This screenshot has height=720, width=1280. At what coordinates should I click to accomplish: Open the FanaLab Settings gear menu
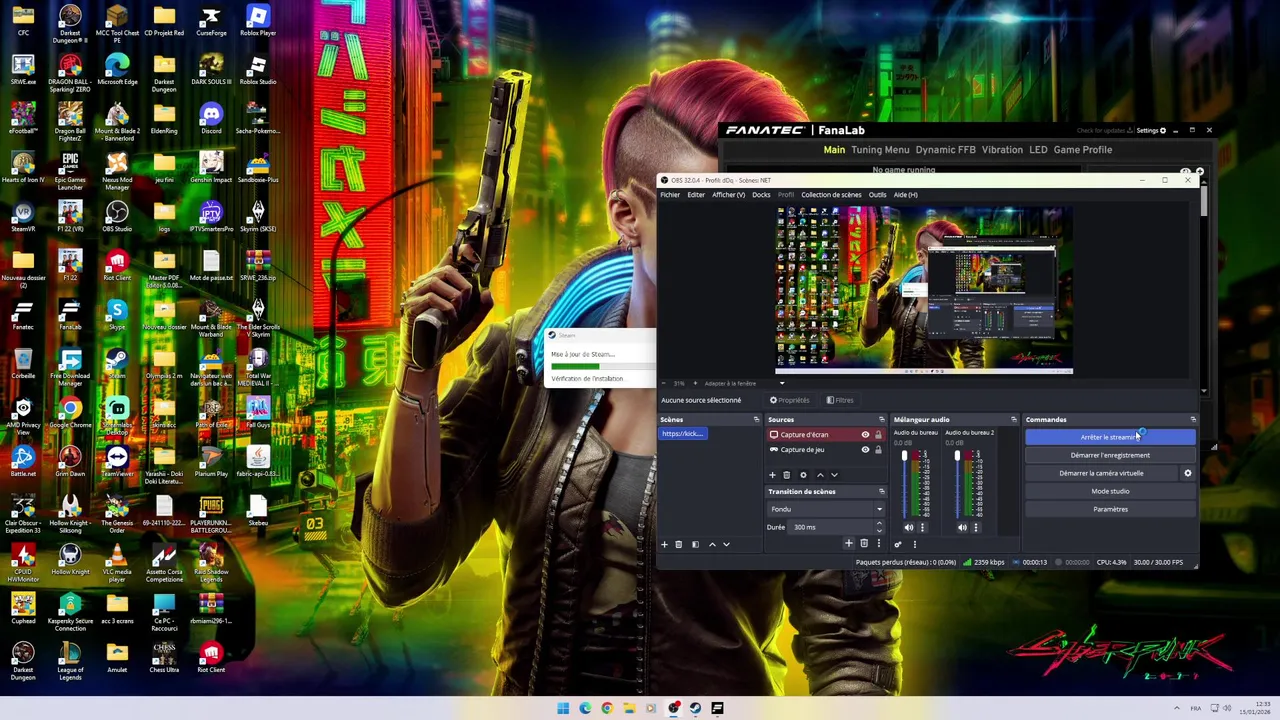pyautogui.click(x=1151, y=130)
